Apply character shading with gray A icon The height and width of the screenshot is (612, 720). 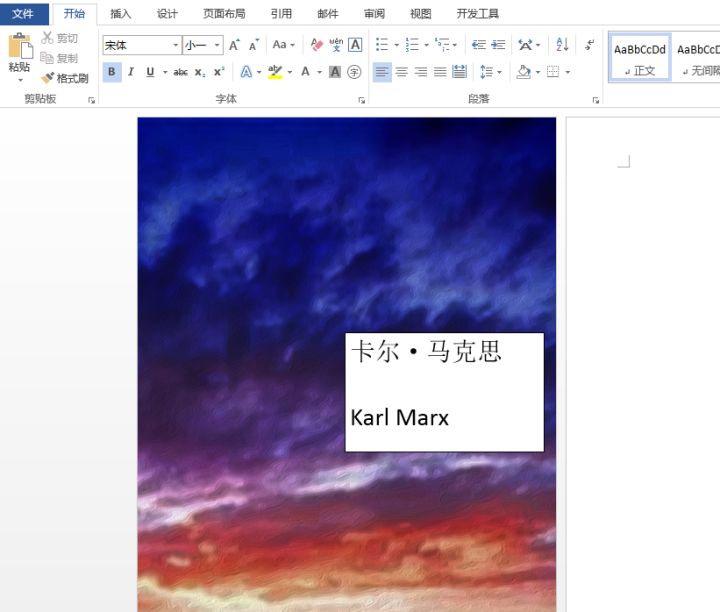click(x=335, y=72)
